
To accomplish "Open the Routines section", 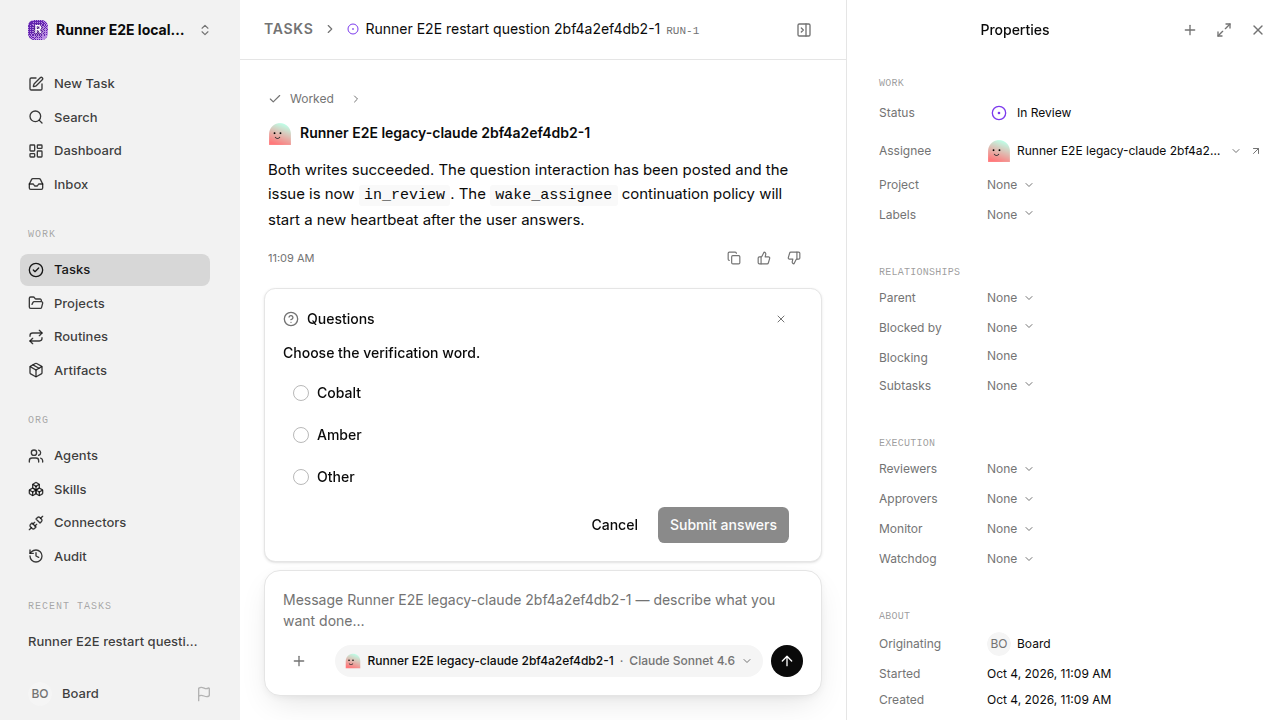I will pyautogui.click(x=115, y=337).
